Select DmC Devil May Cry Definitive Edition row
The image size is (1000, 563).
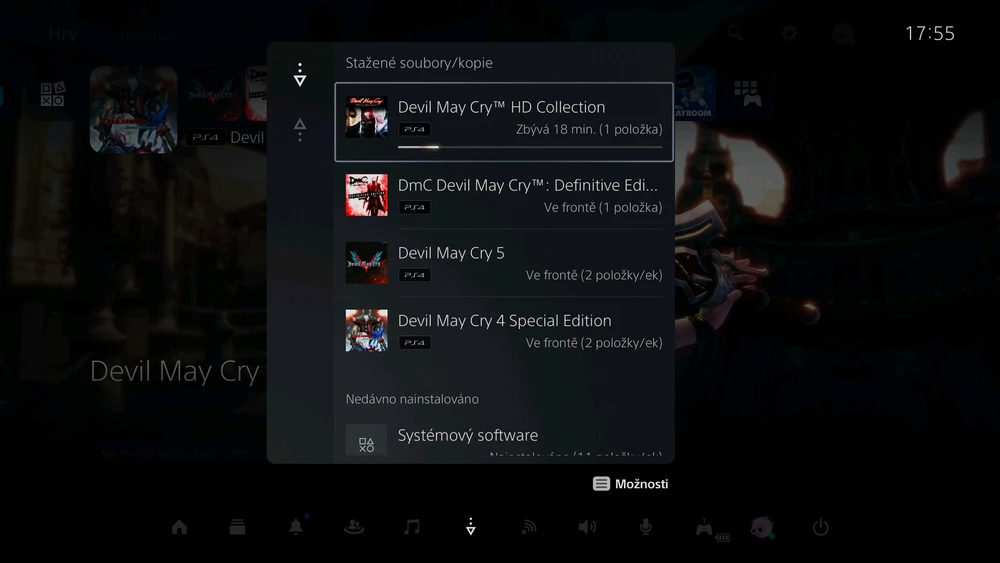click(504, 195)
